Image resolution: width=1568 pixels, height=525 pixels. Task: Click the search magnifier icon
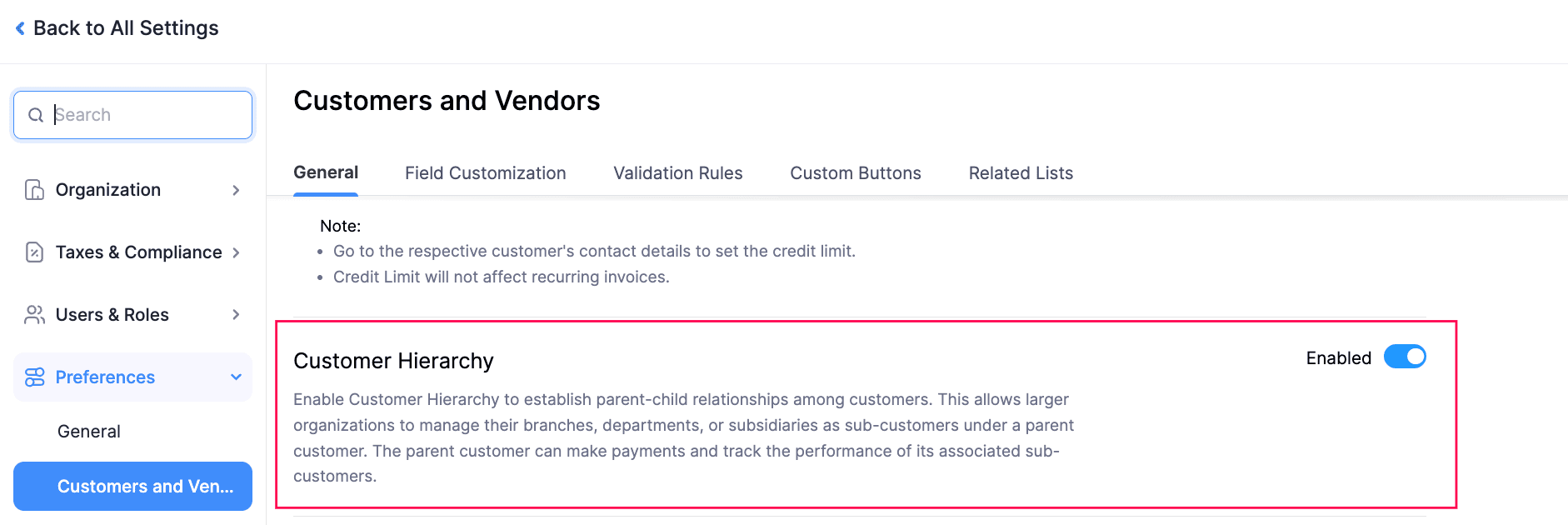tap(36, 114)
